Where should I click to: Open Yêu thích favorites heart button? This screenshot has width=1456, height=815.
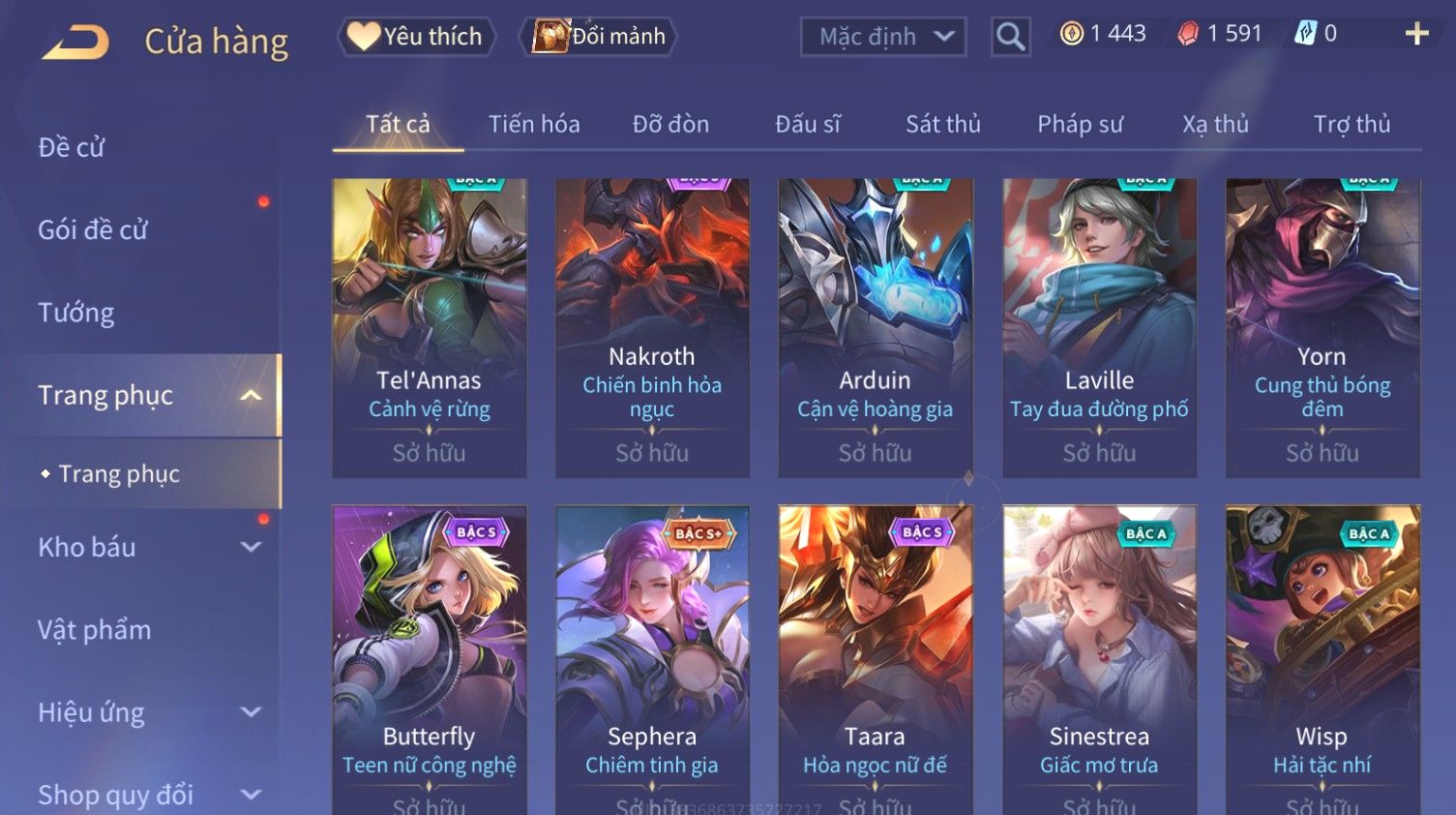416,37
